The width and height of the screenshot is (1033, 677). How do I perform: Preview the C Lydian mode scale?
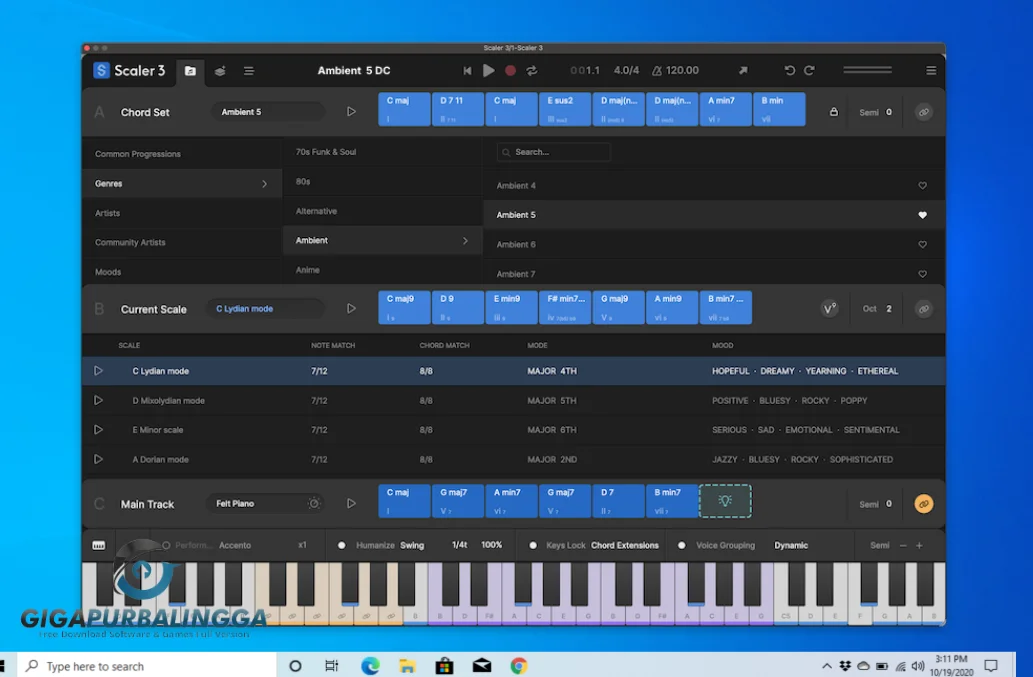pos(98,371)
